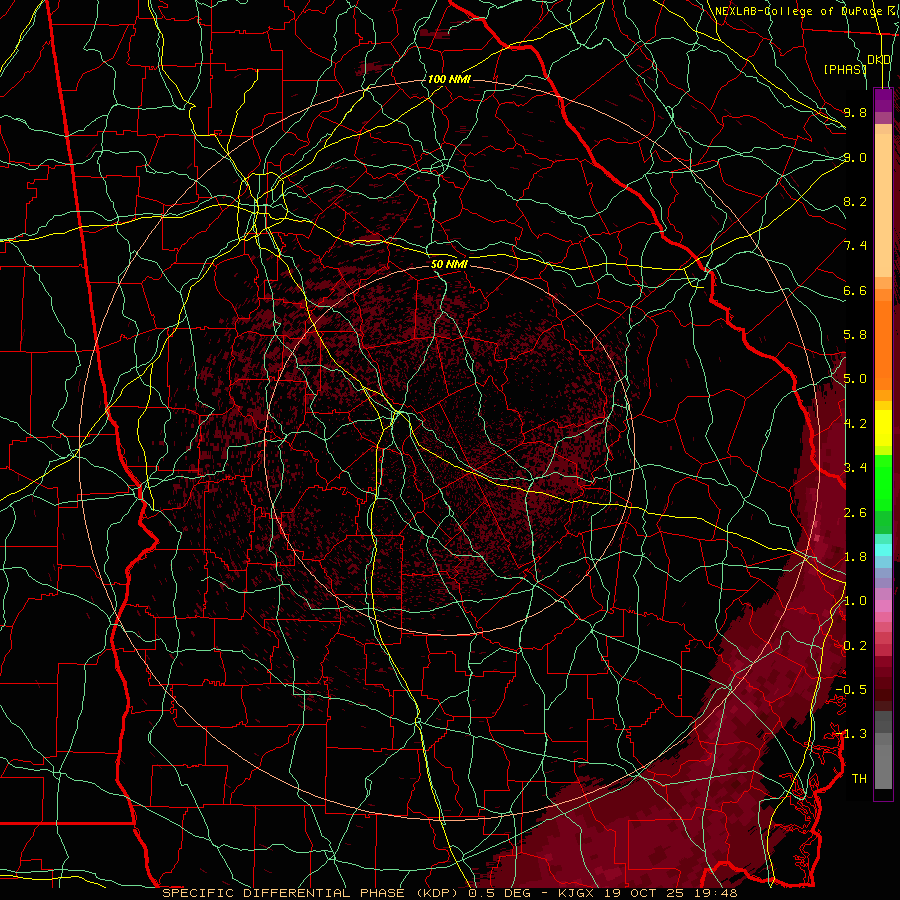This screenshot has height=900, width=900.
Task: Click the NEXLAB-College of DuPage credit text
Action: [798, 11]
